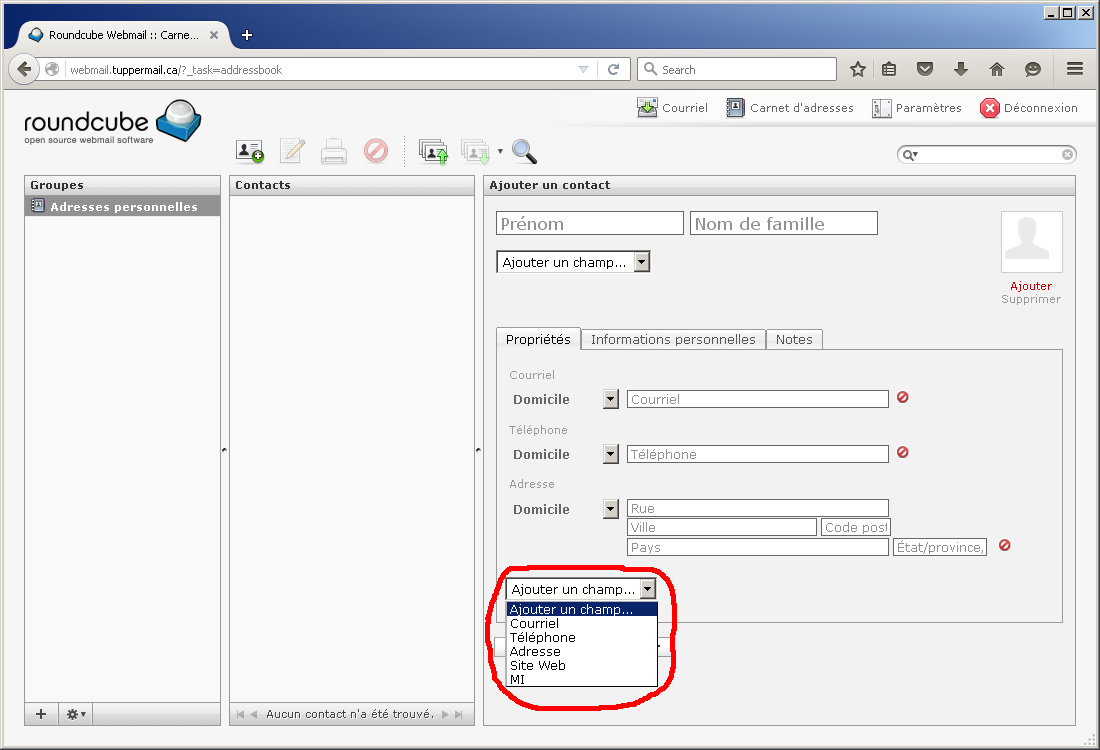Click the Rue address input field

point(757,508)
